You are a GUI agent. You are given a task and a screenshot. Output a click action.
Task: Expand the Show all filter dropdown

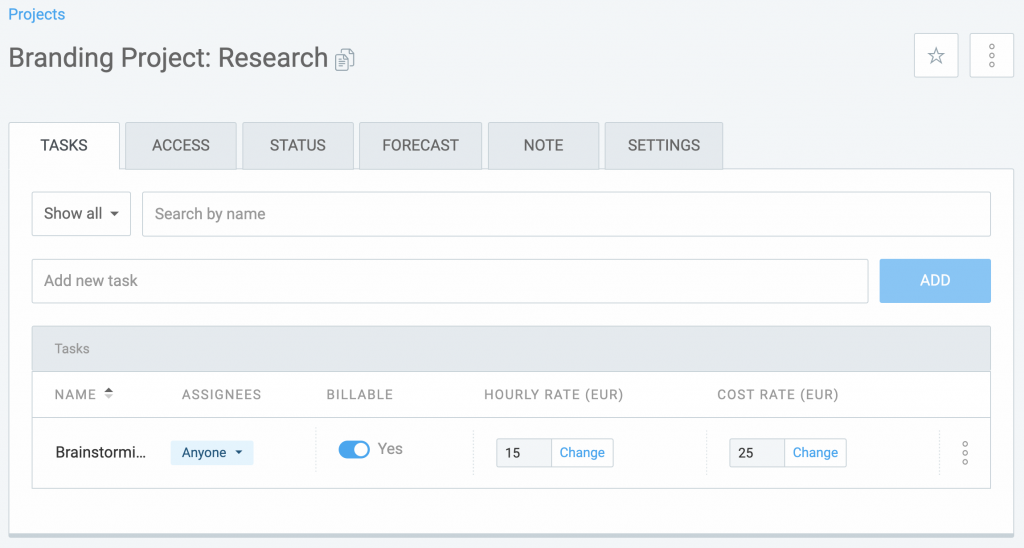tap(81, 214)
